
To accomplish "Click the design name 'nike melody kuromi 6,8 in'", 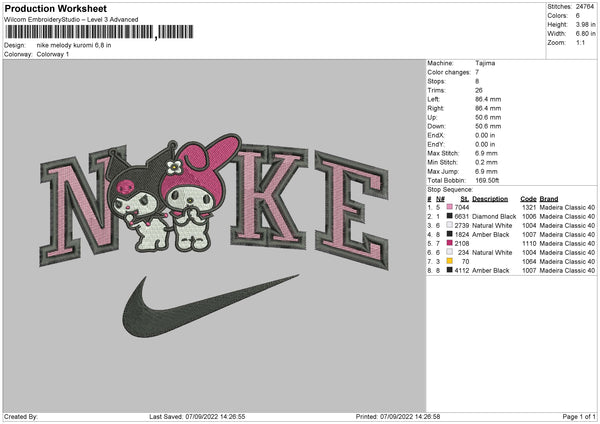I will click(x=74, y=45).
